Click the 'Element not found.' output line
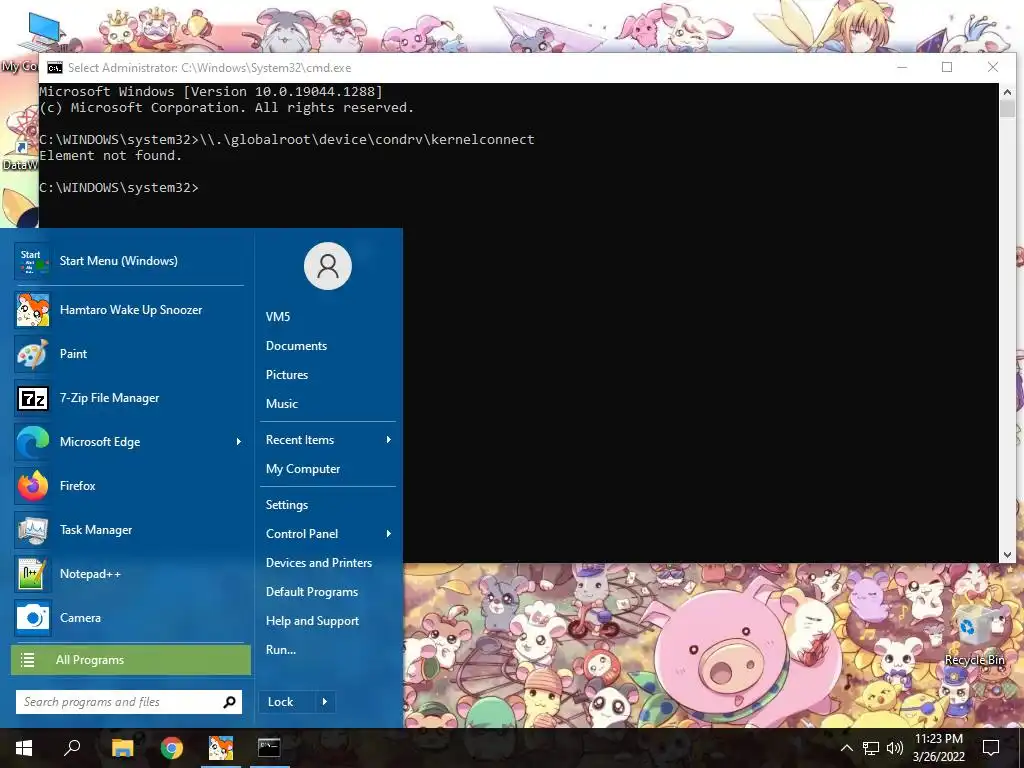This screenshot has height=768, width=1024. [x=110, y=155]
